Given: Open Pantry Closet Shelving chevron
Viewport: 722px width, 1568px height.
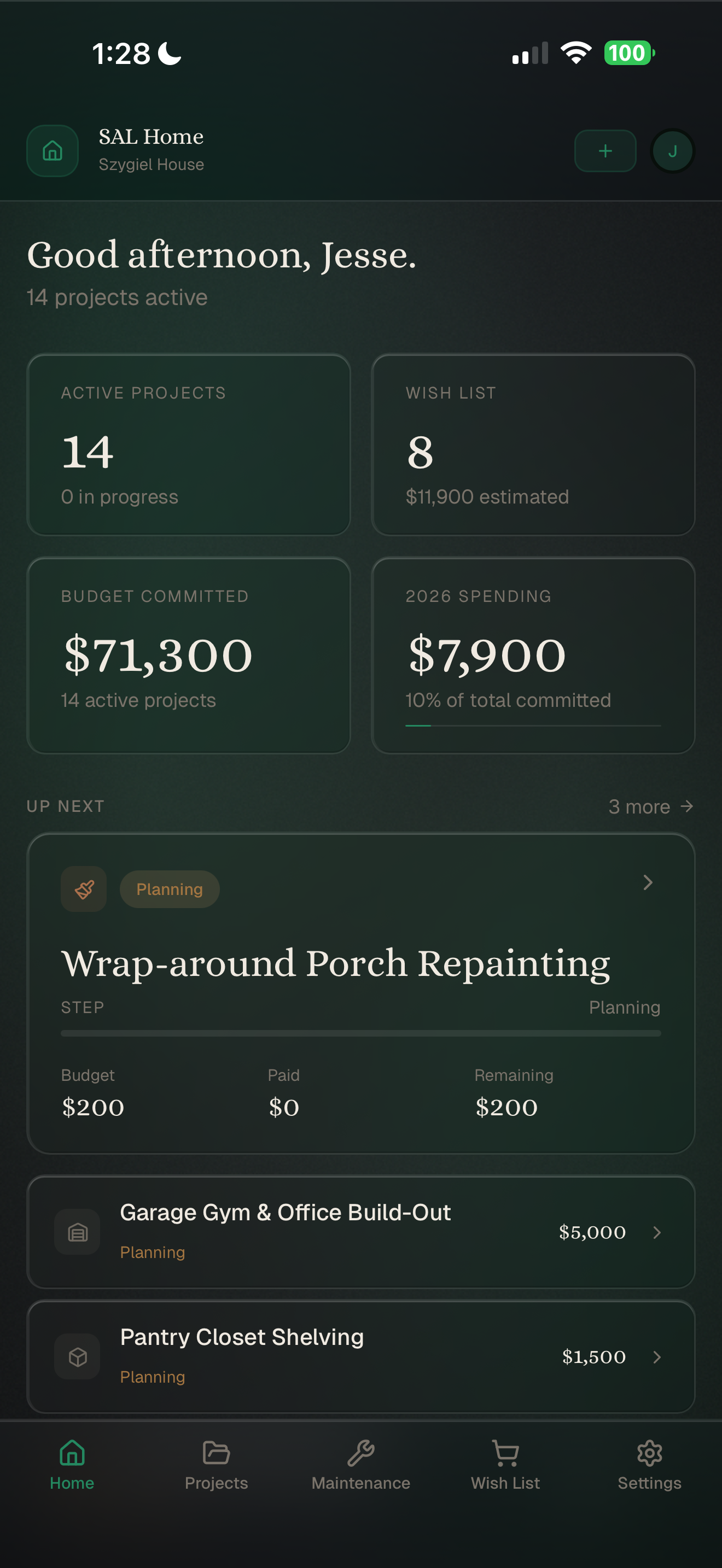Looking at the screenshot, I should point(657,1357).
